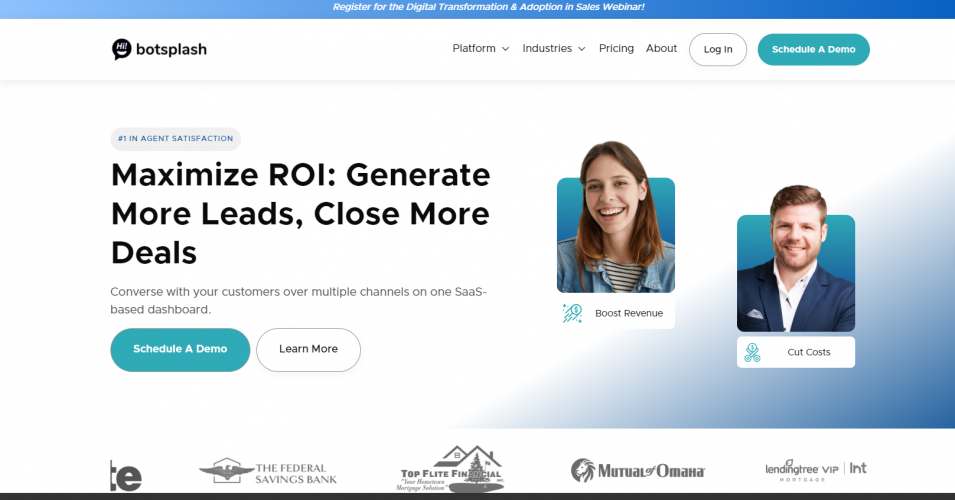Image resolution: width=955 pixels, height=500 pixels.
Task: Click the Boost Revenue label
Action: click(629, 313)
